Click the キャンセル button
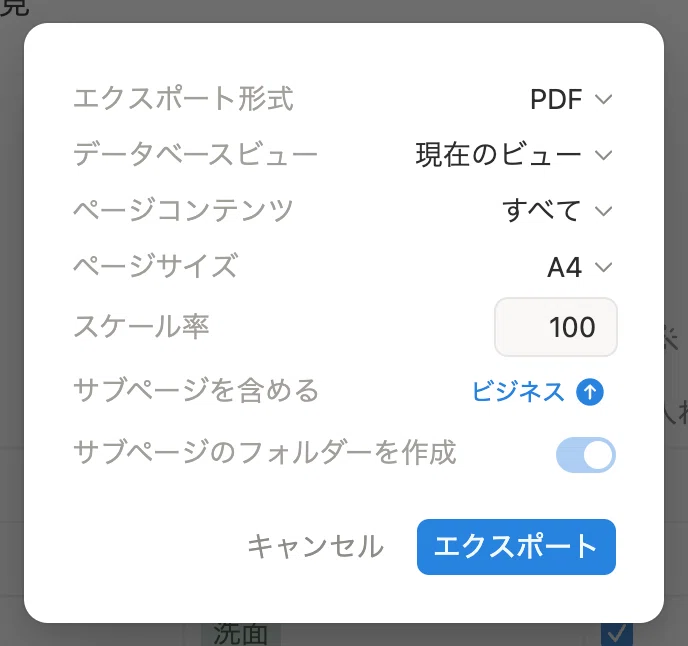This screenshot has width=688, height=646. pyautogui.click(x=315, y=547)
